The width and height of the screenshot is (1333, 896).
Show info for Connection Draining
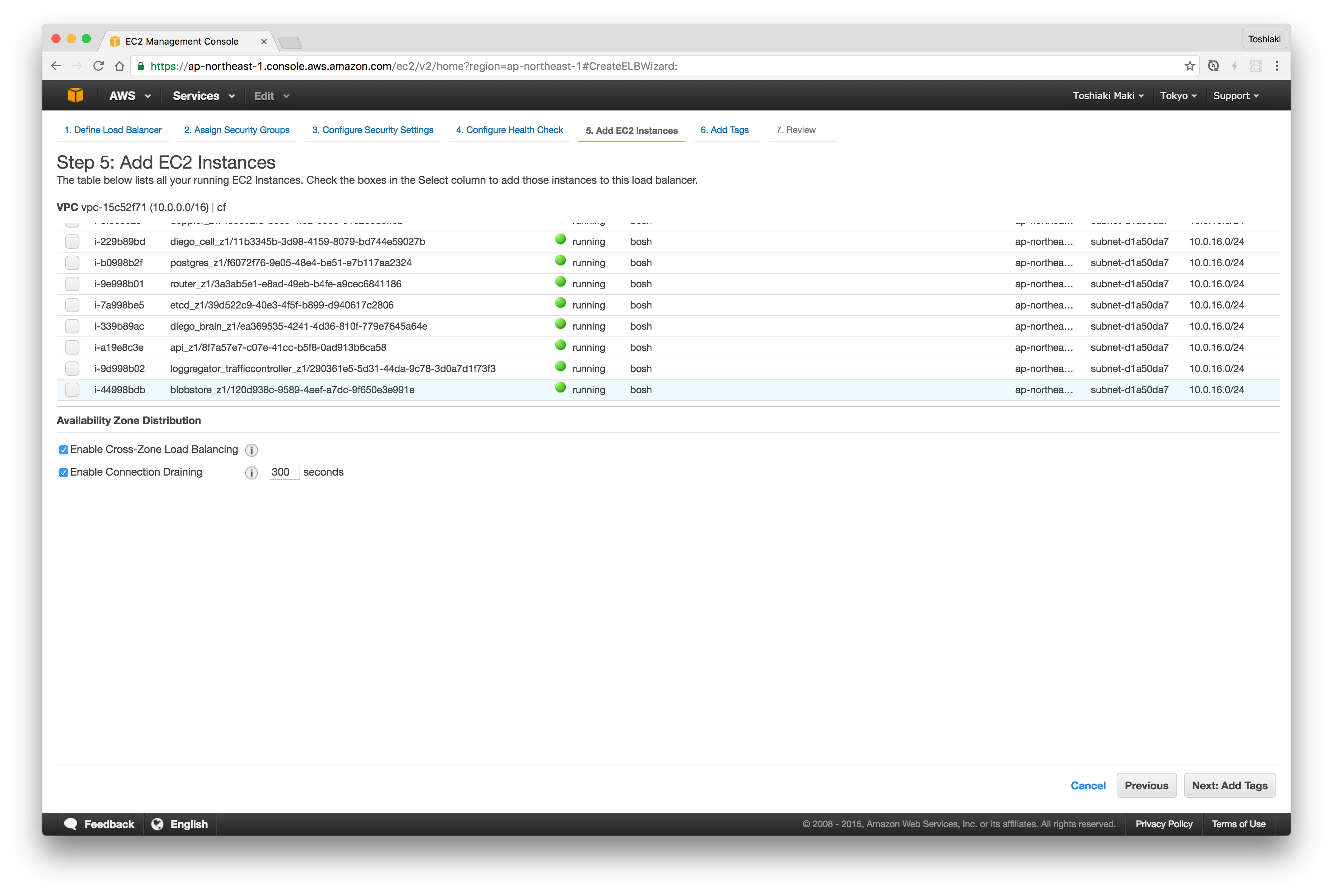click(x=252, y=473)
